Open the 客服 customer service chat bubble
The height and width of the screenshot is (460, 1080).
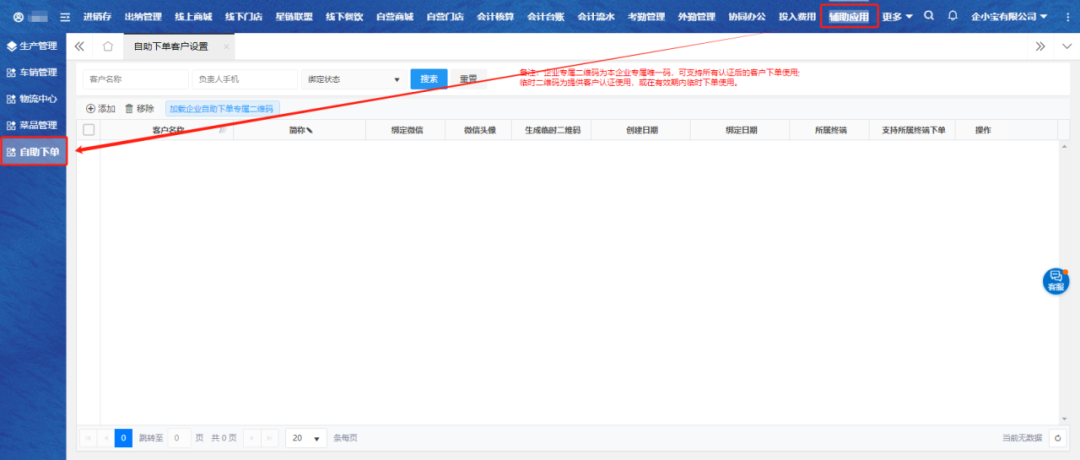tap(1055, 282)
